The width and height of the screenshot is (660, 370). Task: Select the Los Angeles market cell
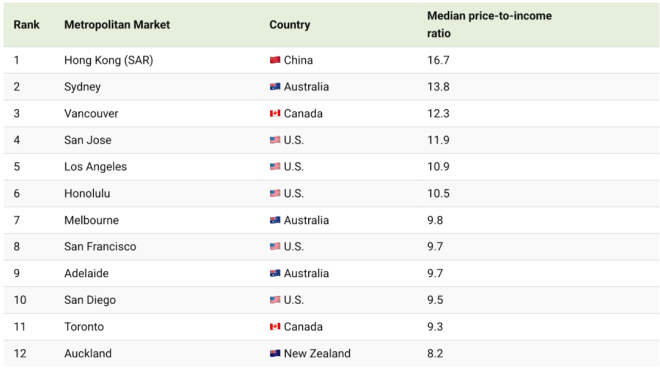pyautogui.click(x=96, y=167)
